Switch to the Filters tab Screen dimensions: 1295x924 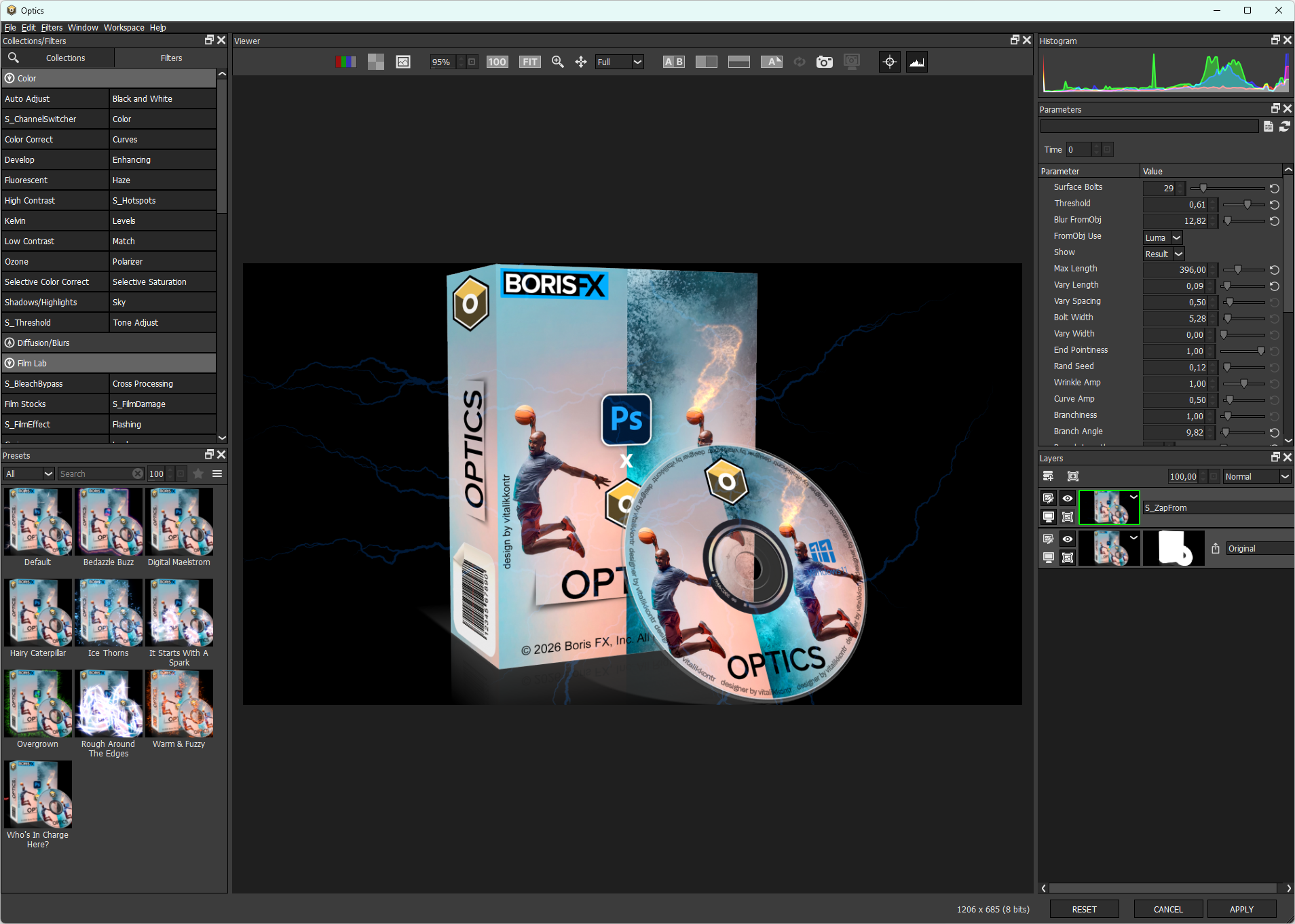[x=171, y=58]
